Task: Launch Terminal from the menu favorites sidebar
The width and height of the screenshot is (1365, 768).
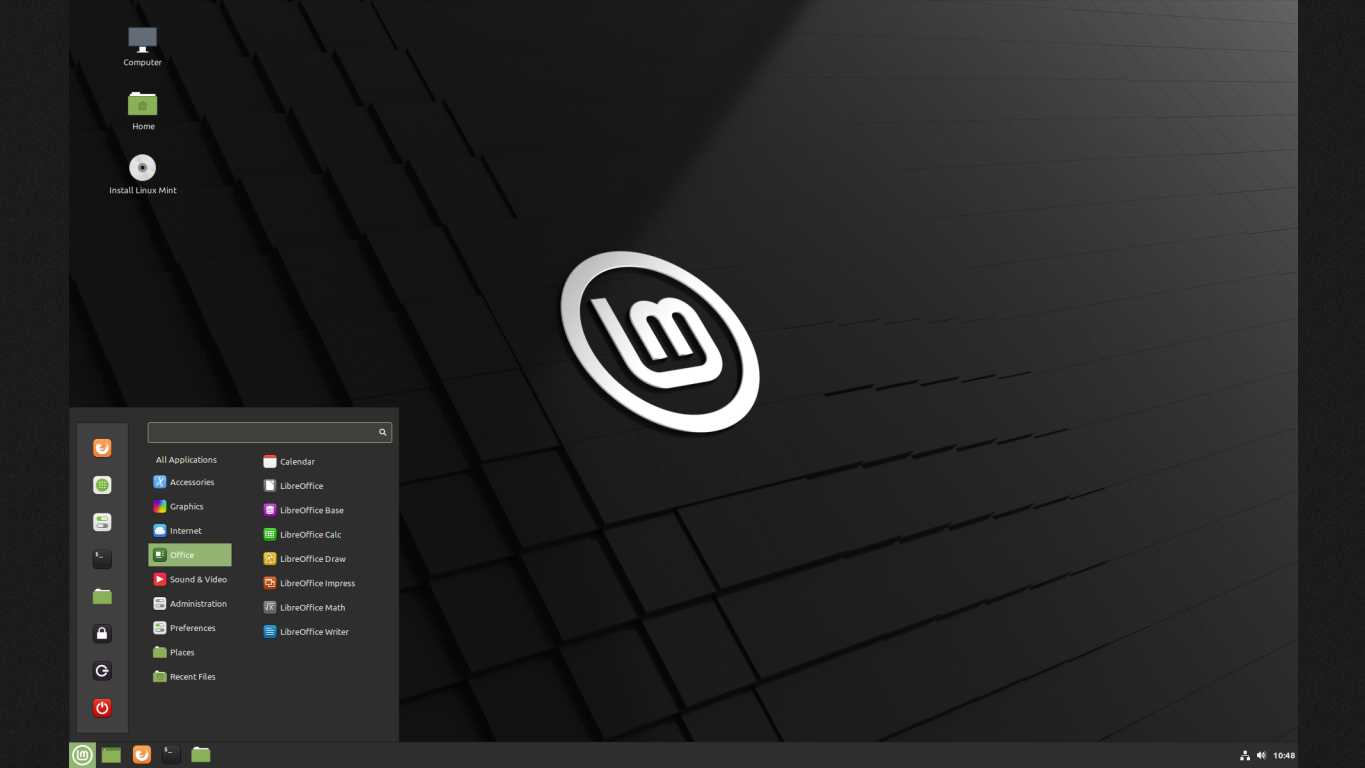Action: tap(102, 559)
